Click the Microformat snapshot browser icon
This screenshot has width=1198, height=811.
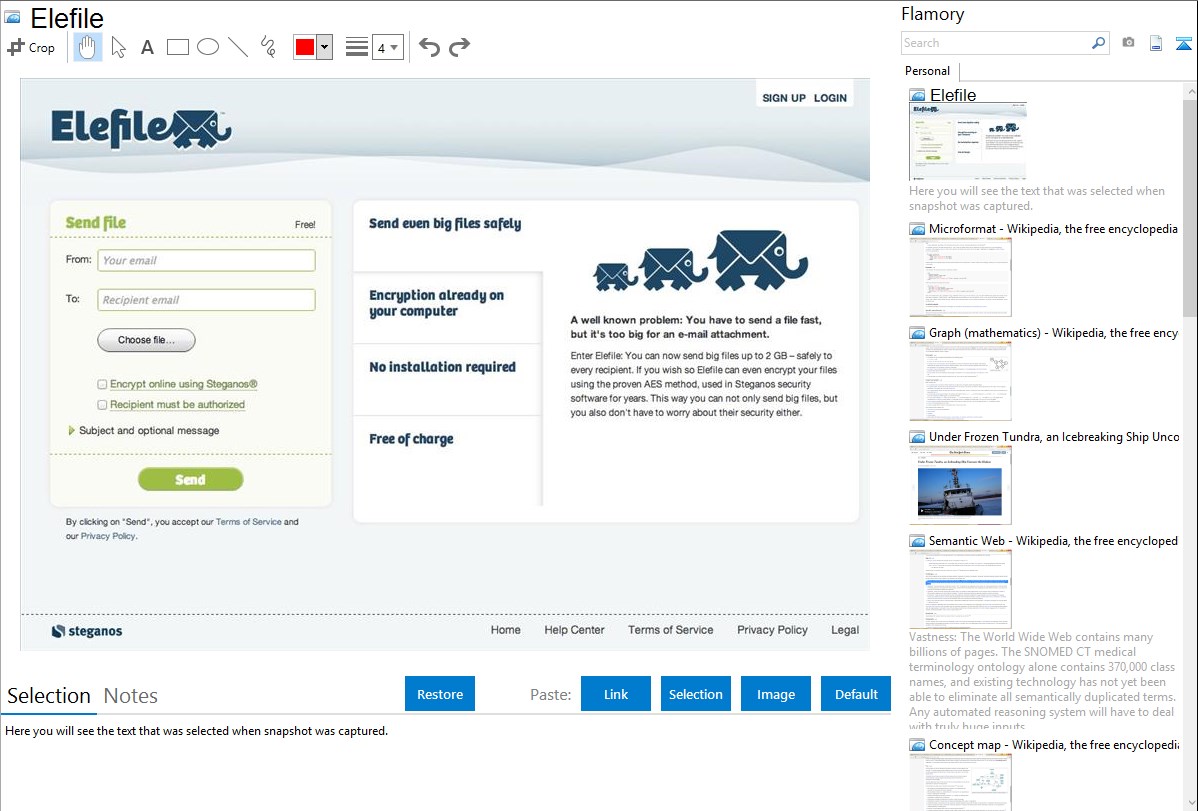click(917, 229)
